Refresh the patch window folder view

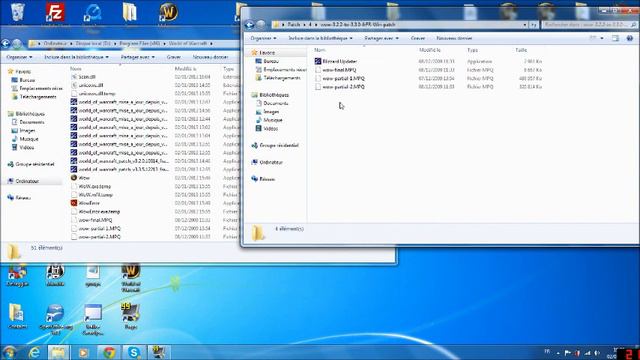[533, 25]
